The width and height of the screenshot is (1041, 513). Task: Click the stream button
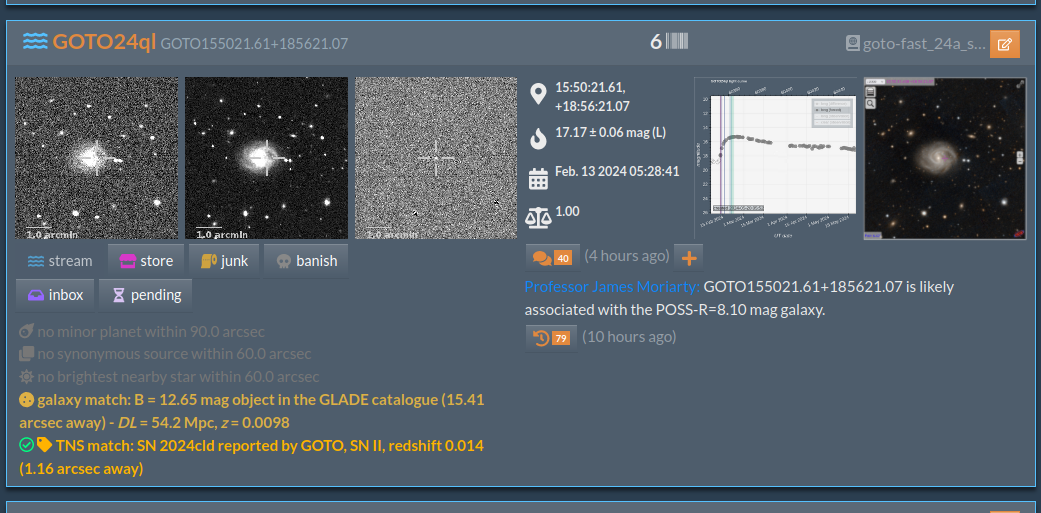60,261
